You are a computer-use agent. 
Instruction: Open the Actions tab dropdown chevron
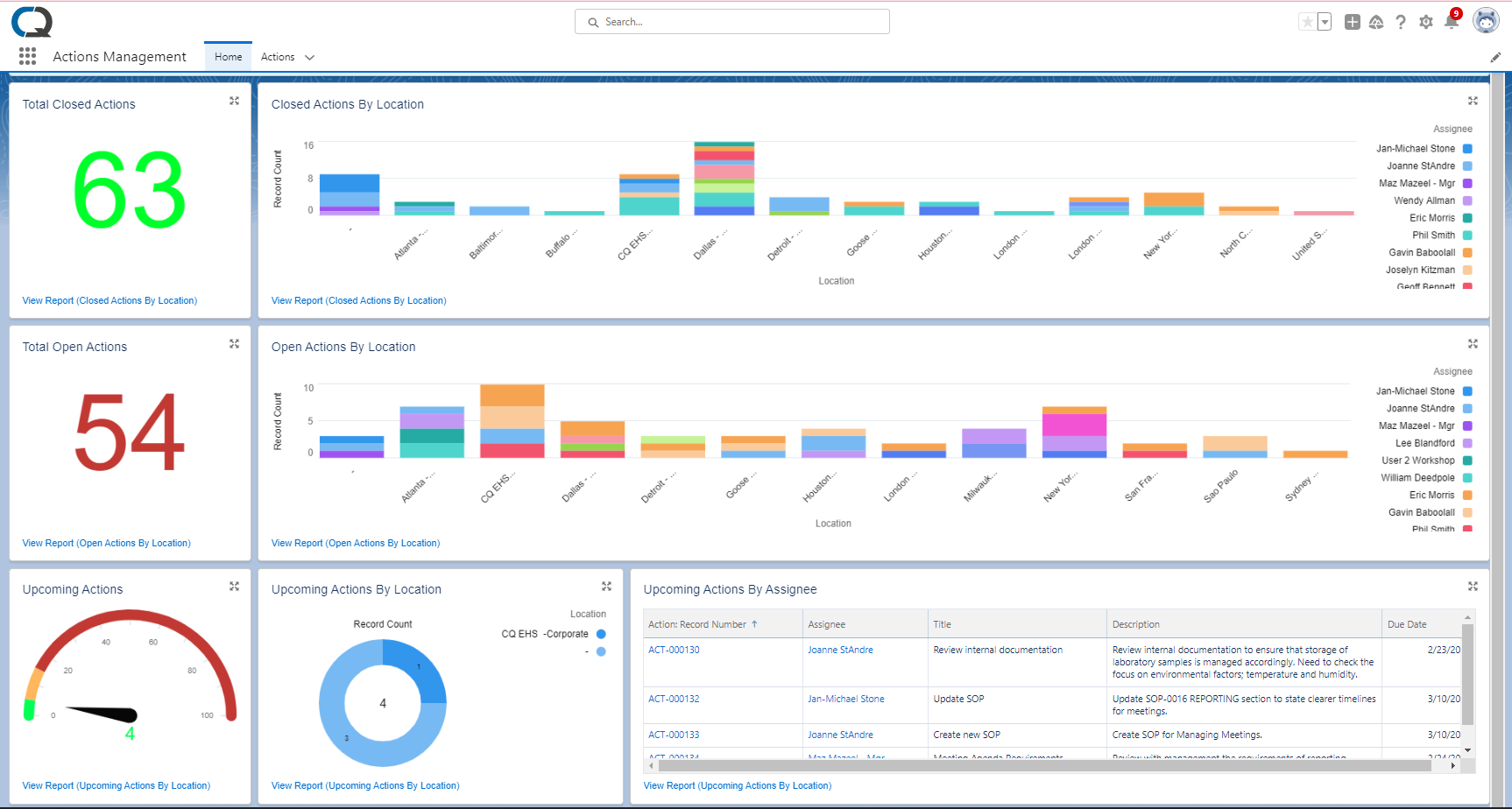(x=311, y=56)
